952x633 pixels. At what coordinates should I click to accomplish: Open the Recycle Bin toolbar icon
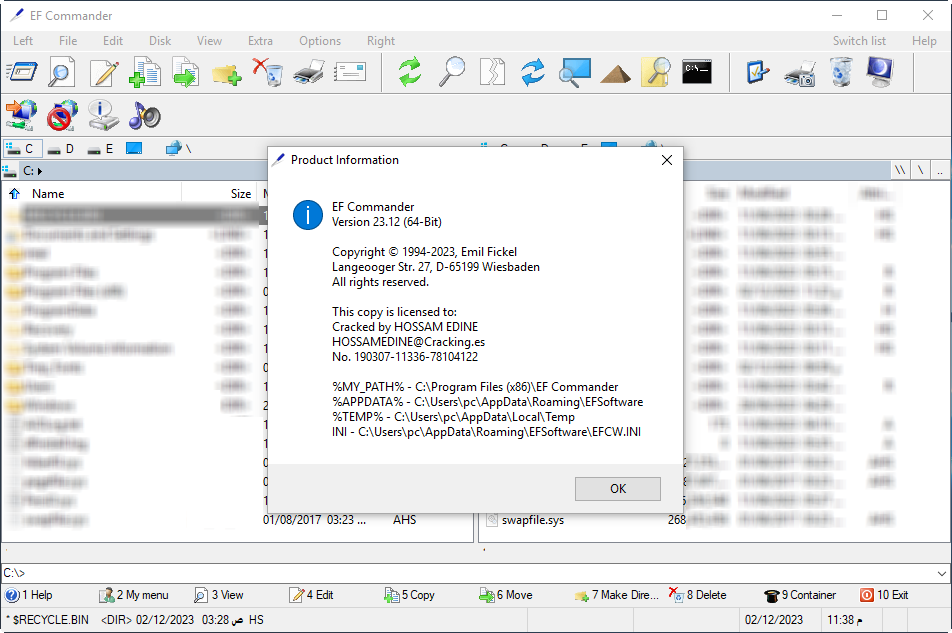841,72
